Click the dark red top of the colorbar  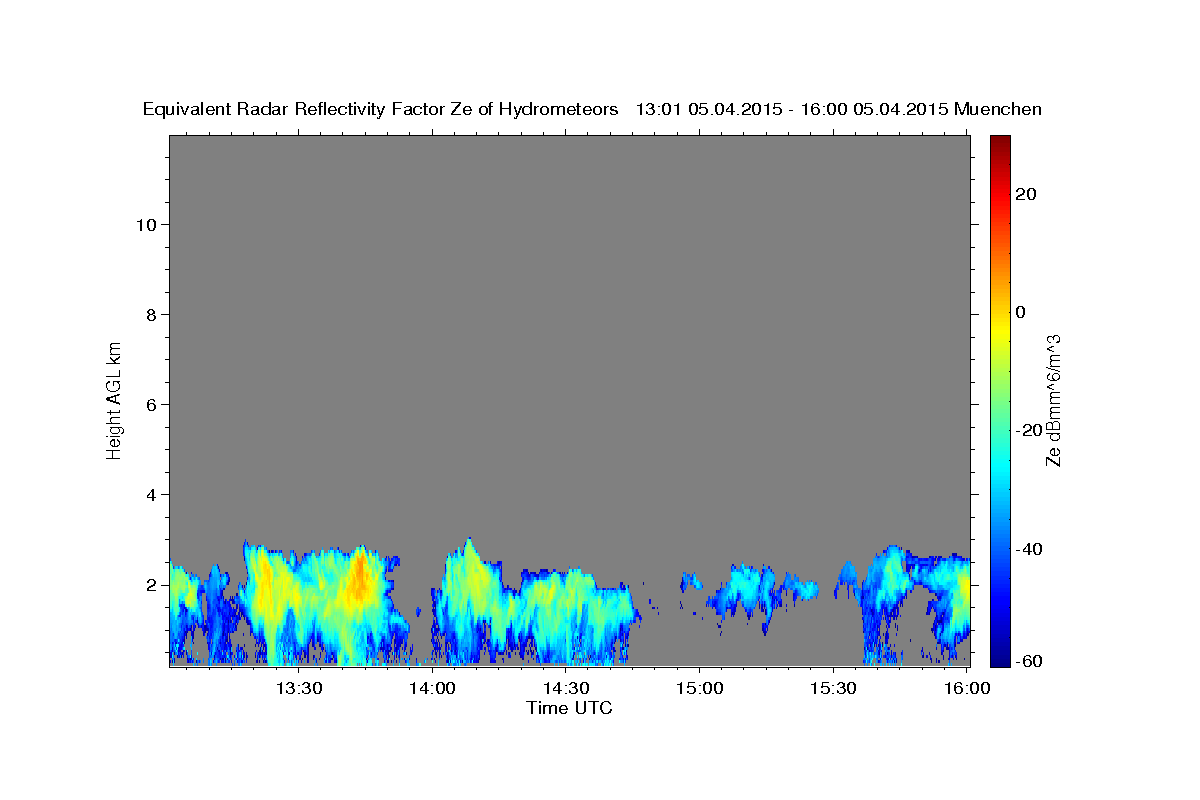(x=999, y=143)
